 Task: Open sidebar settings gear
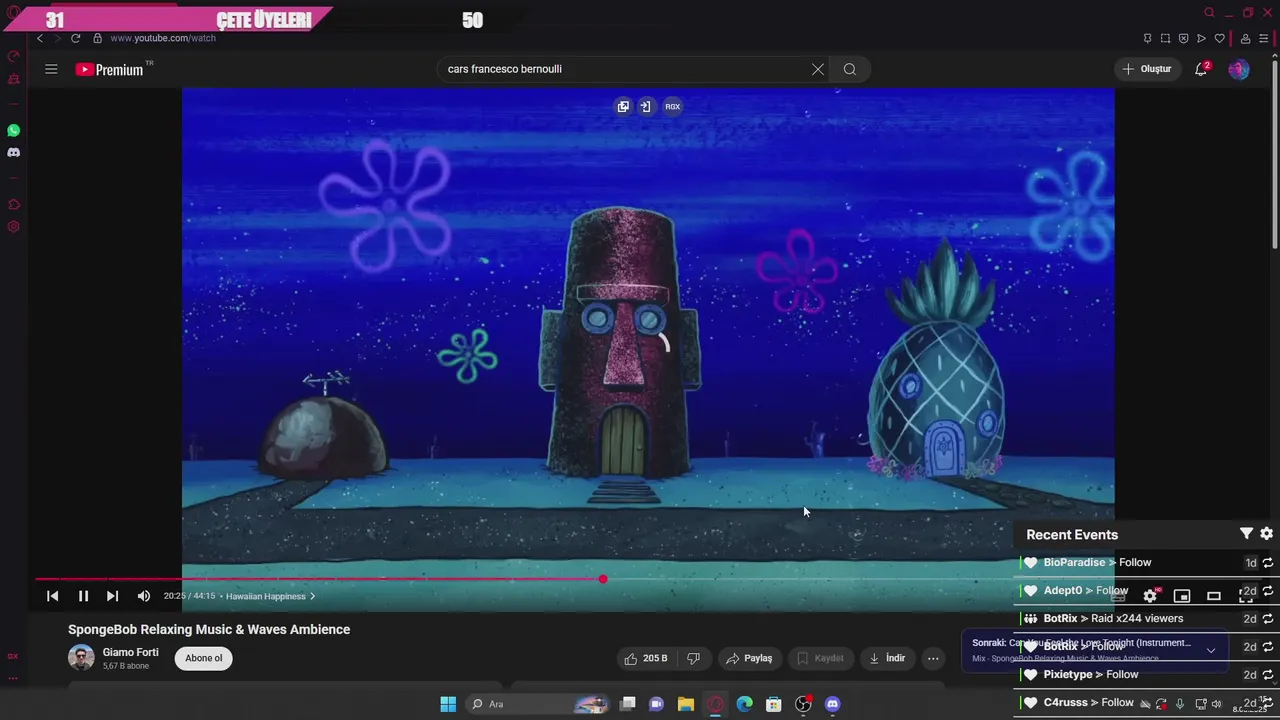point(13,227)
